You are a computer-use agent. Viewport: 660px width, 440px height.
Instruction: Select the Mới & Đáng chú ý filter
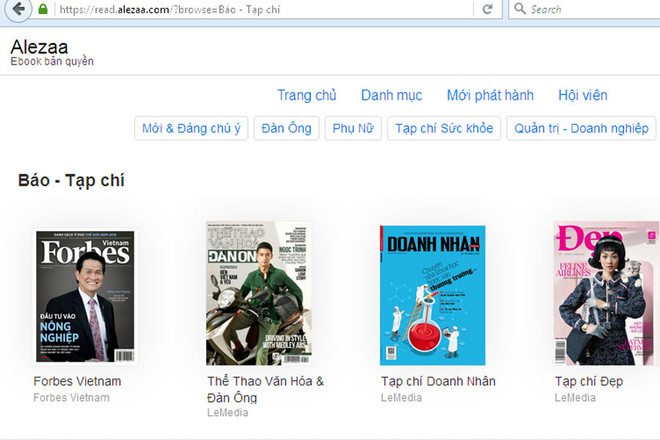click(x=192, y=128)
